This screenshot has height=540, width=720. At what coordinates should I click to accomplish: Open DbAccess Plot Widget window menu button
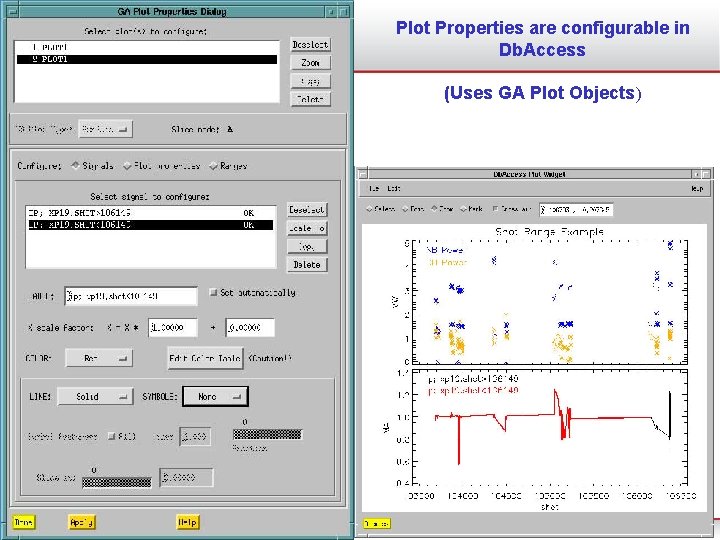coord(363,174)
